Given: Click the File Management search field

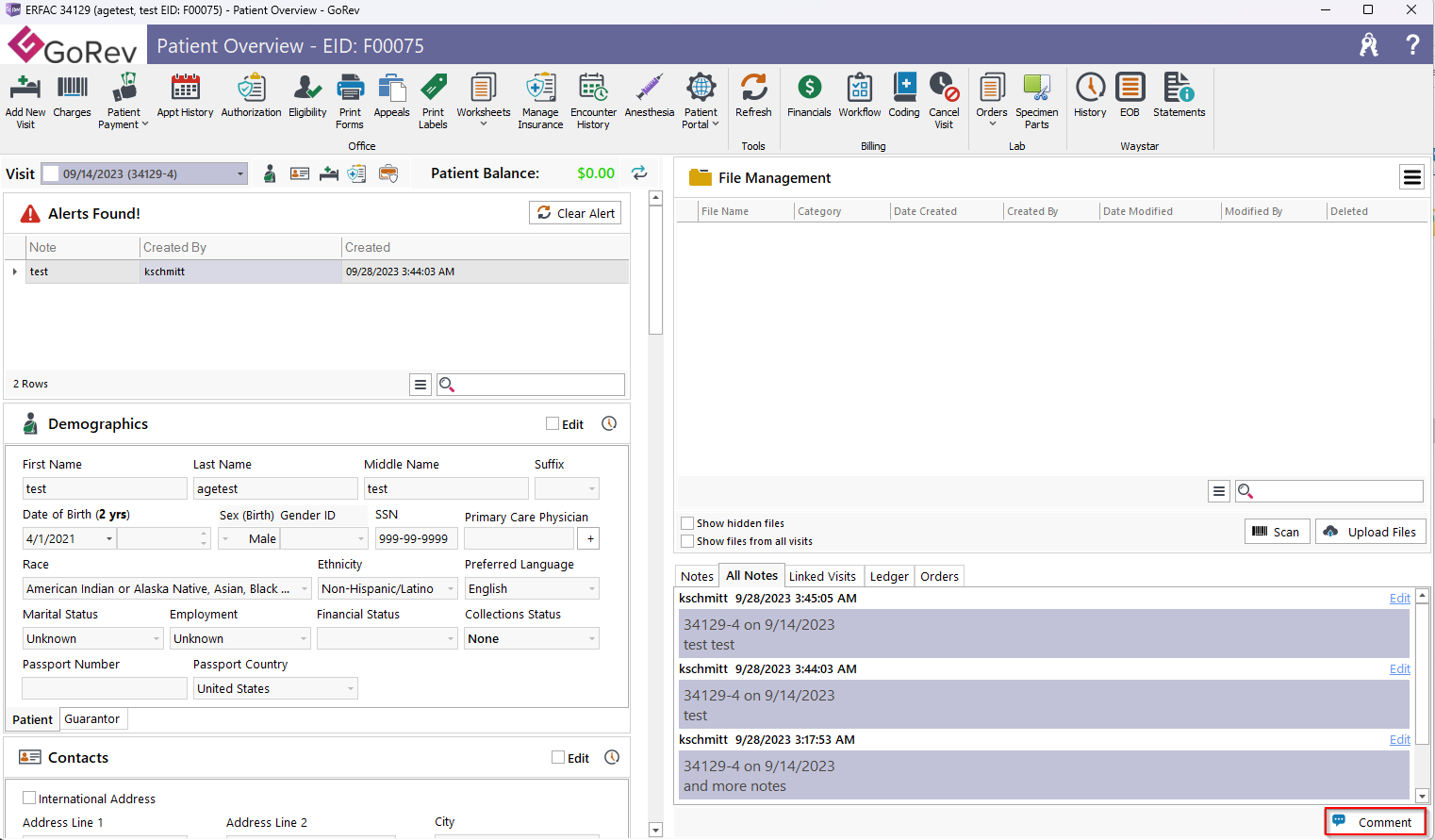Looking at the screenshot, I should [x=1329, y=491].
